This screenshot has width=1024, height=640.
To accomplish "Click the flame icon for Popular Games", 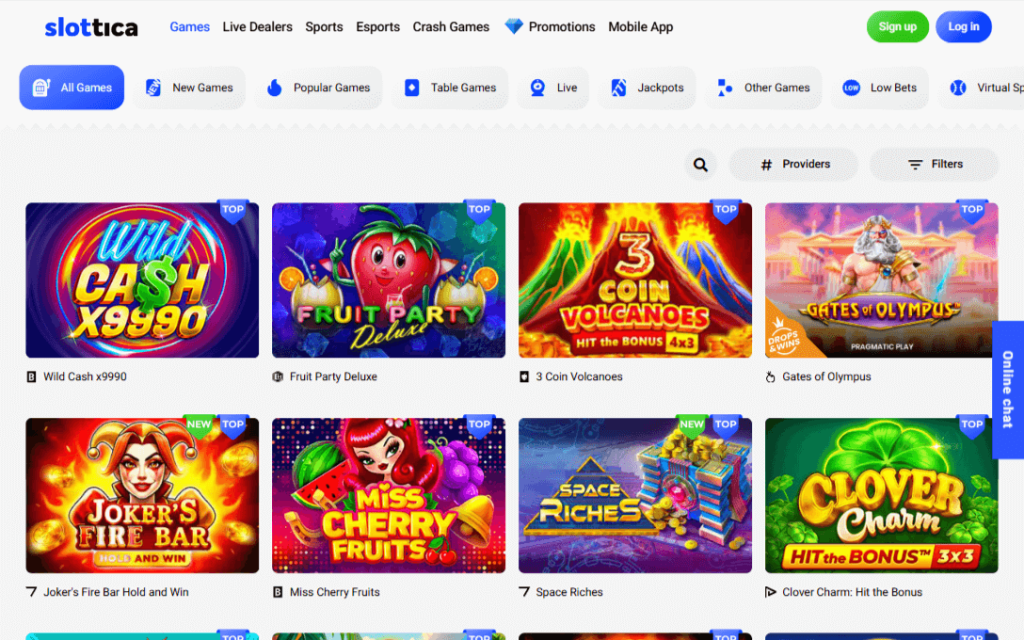I will coord(274,88).
